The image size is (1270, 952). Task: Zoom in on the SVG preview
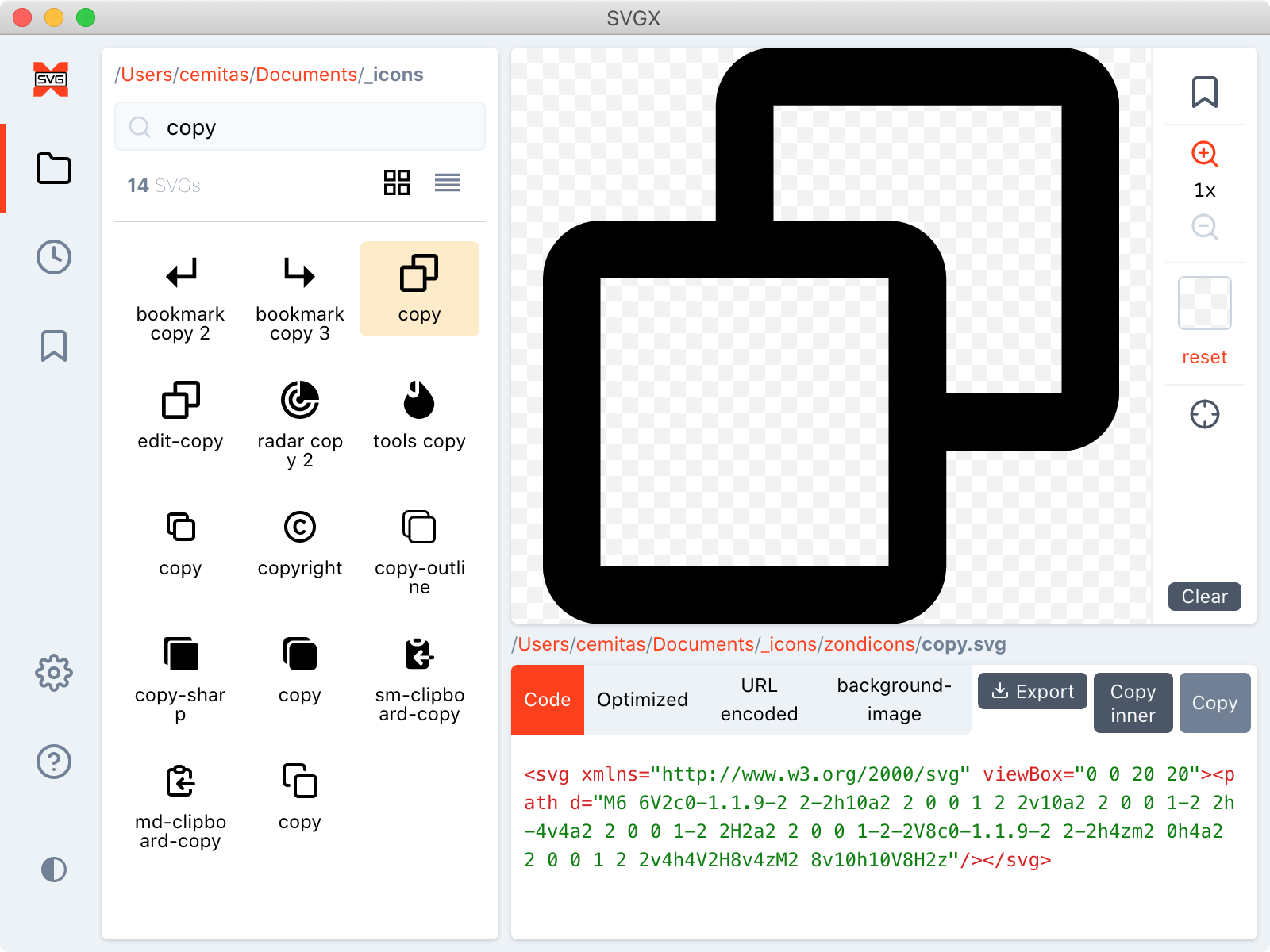pos(1205,154)
